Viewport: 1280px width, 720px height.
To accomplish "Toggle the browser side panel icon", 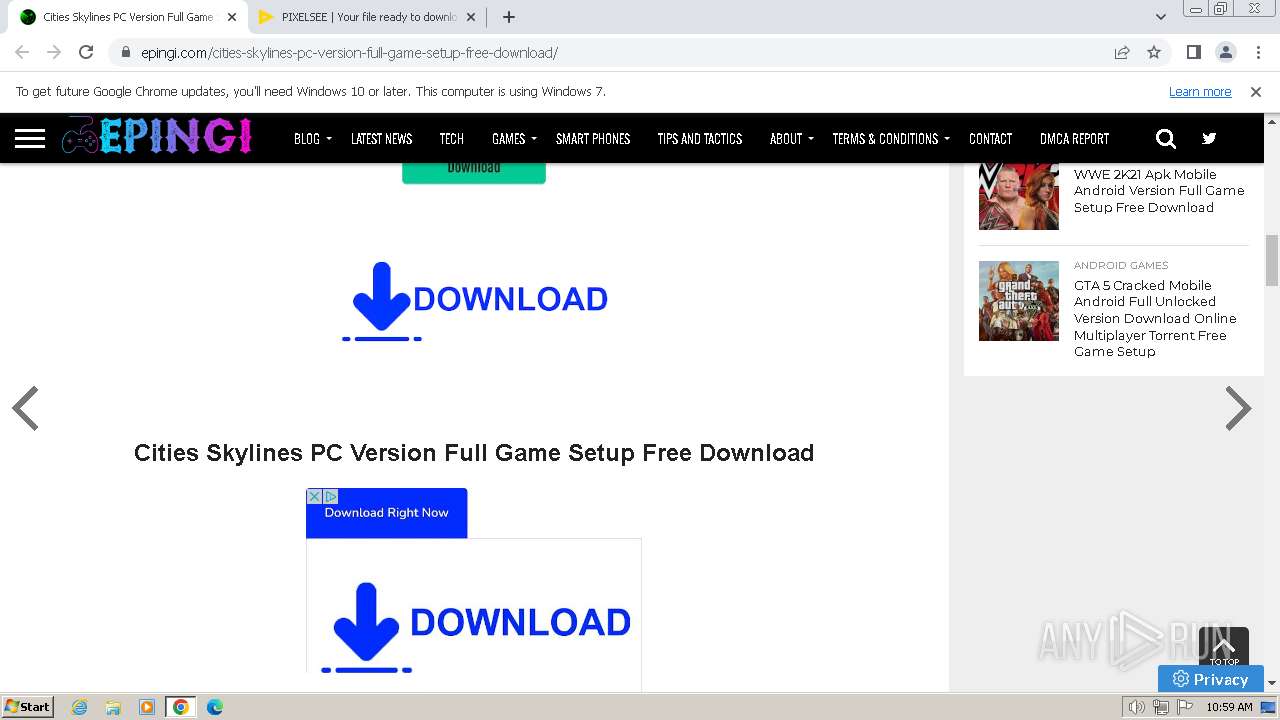I will 1193,52.
